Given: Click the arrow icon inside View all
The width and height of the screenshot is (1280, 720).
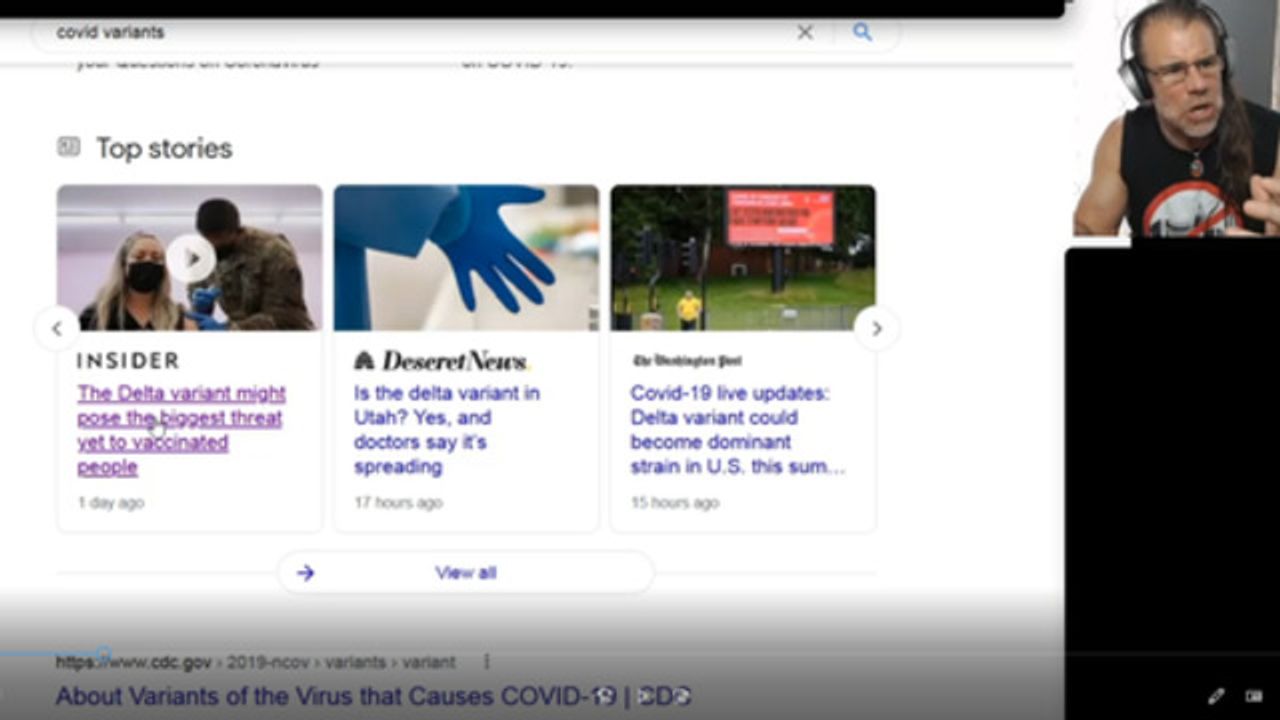Looking at the screenshot, I should click(306, 573).
